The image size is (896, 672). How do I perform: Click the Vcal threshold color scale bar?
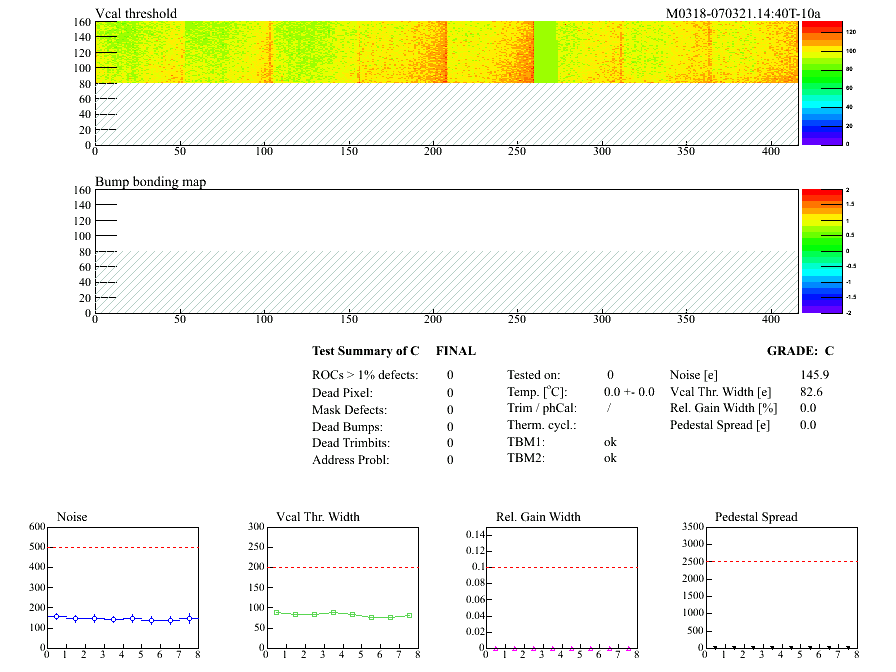823,83
